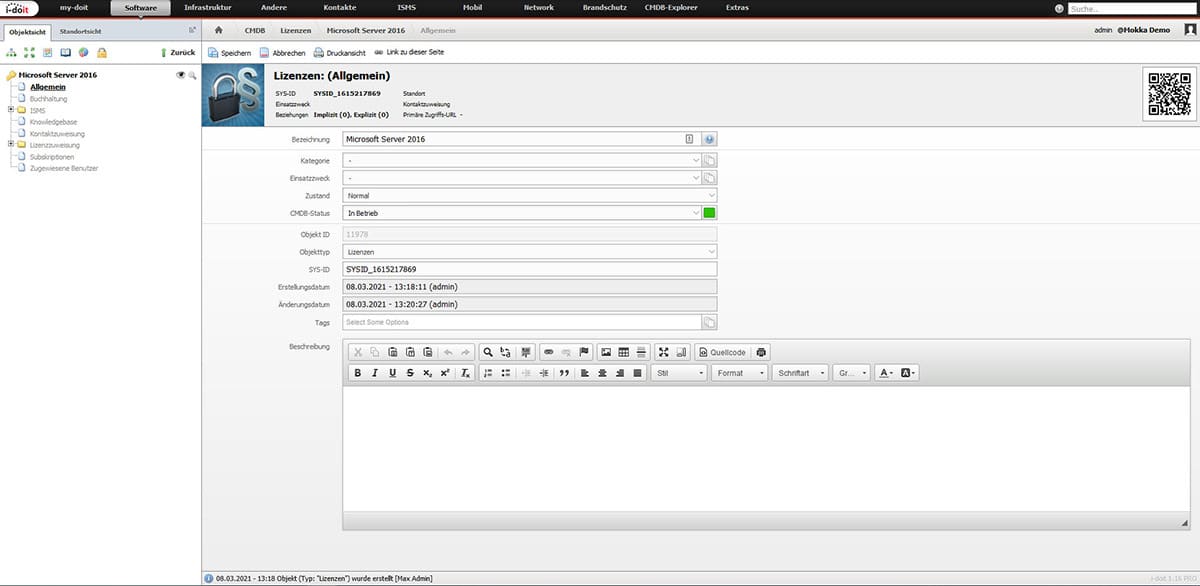Click the home icon in the breadcrumb
The height and width of the screenshot is (586, 1200).
218,31
